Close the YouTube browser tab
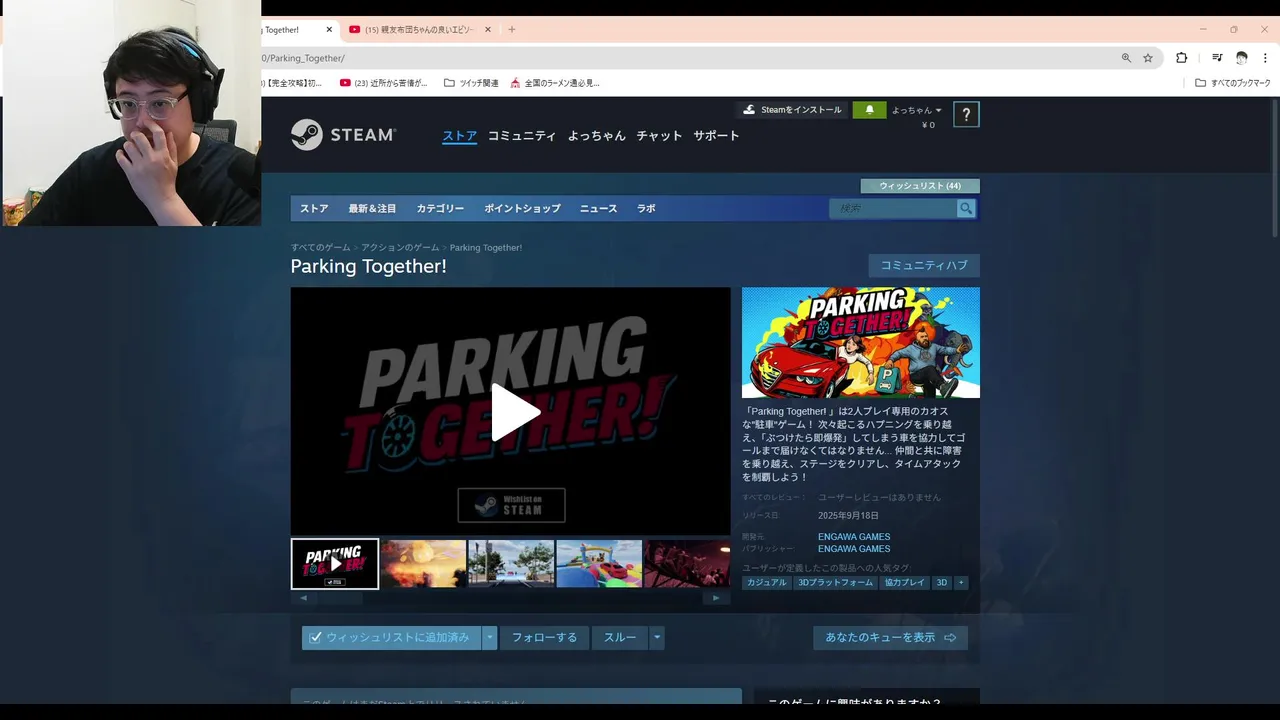Viewport: 1280px width, 720px height. pyautogui.click(x=488, y=30)
